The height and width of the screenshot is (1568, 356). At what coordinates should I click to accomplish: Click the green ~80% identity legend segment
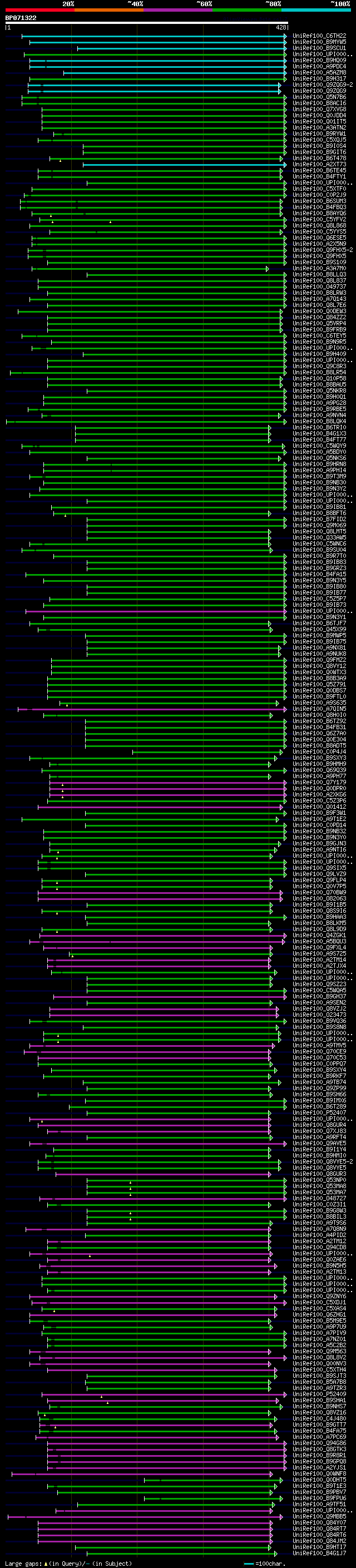[x=247, y=10]
